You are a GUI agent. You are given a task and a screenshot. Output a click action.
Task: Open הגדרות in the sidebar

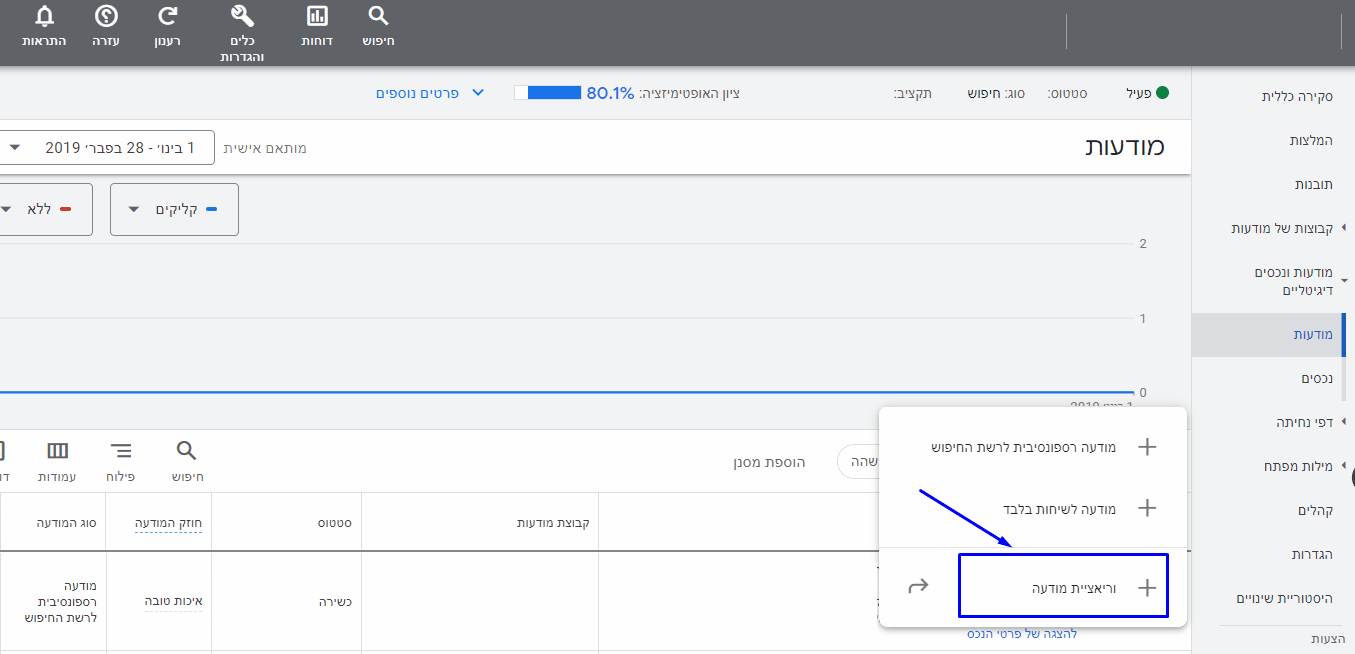1312,554
